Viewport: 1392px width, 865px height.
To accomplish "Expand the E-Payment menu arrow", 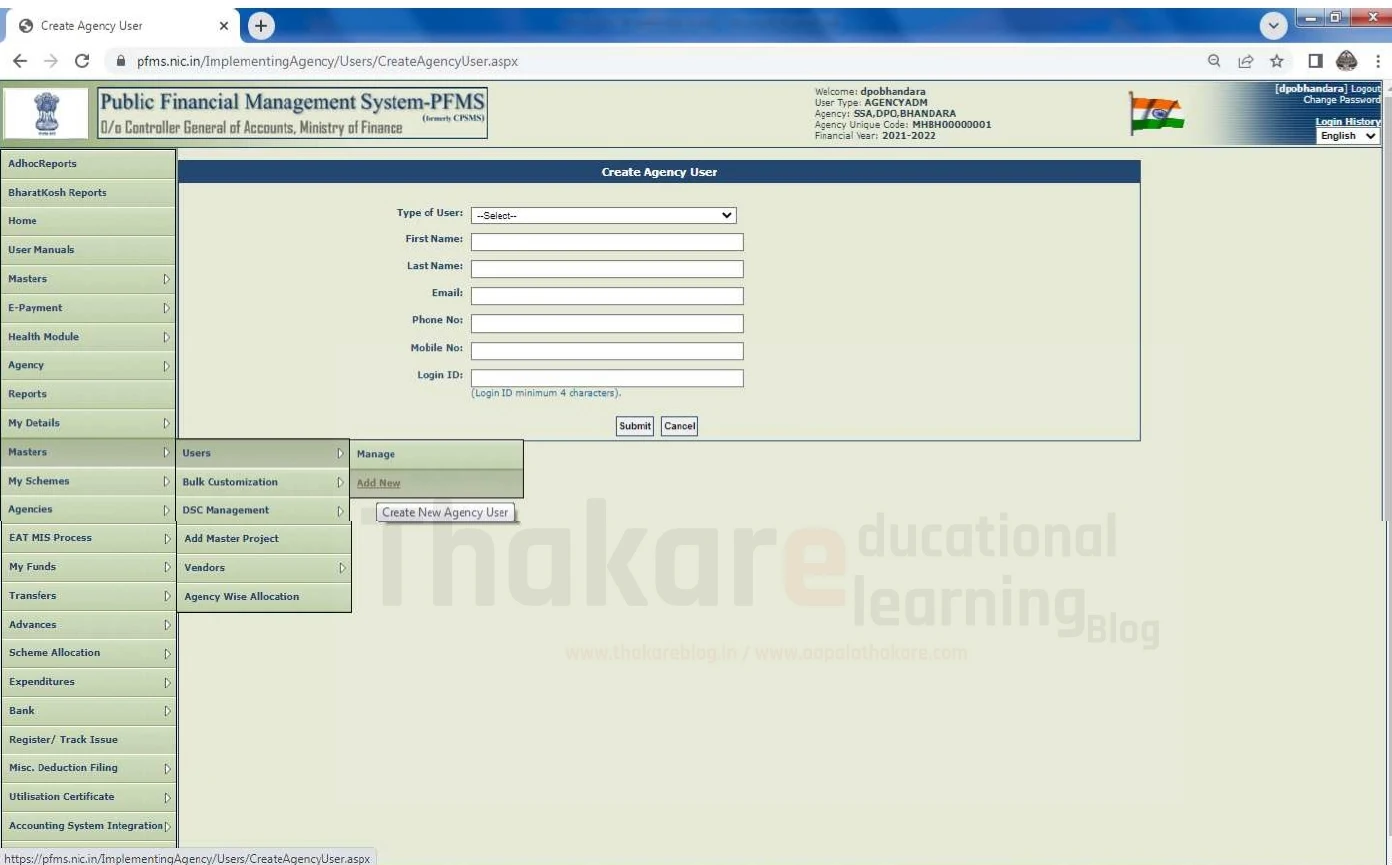I will (x=167, y=307).
